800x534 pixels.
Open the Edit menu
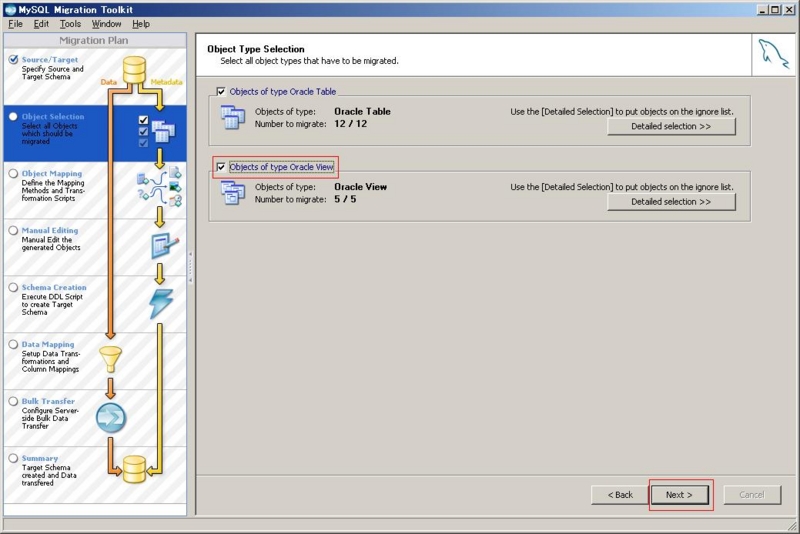[x=41, y=24]
